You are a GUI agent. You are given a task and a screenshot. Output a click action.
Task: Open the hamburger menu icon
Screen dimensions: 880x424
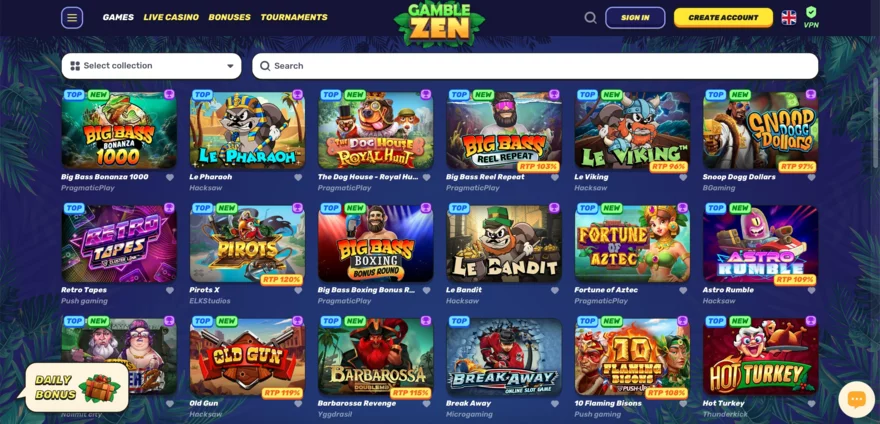pyautogui.click(x=72, y=17)
